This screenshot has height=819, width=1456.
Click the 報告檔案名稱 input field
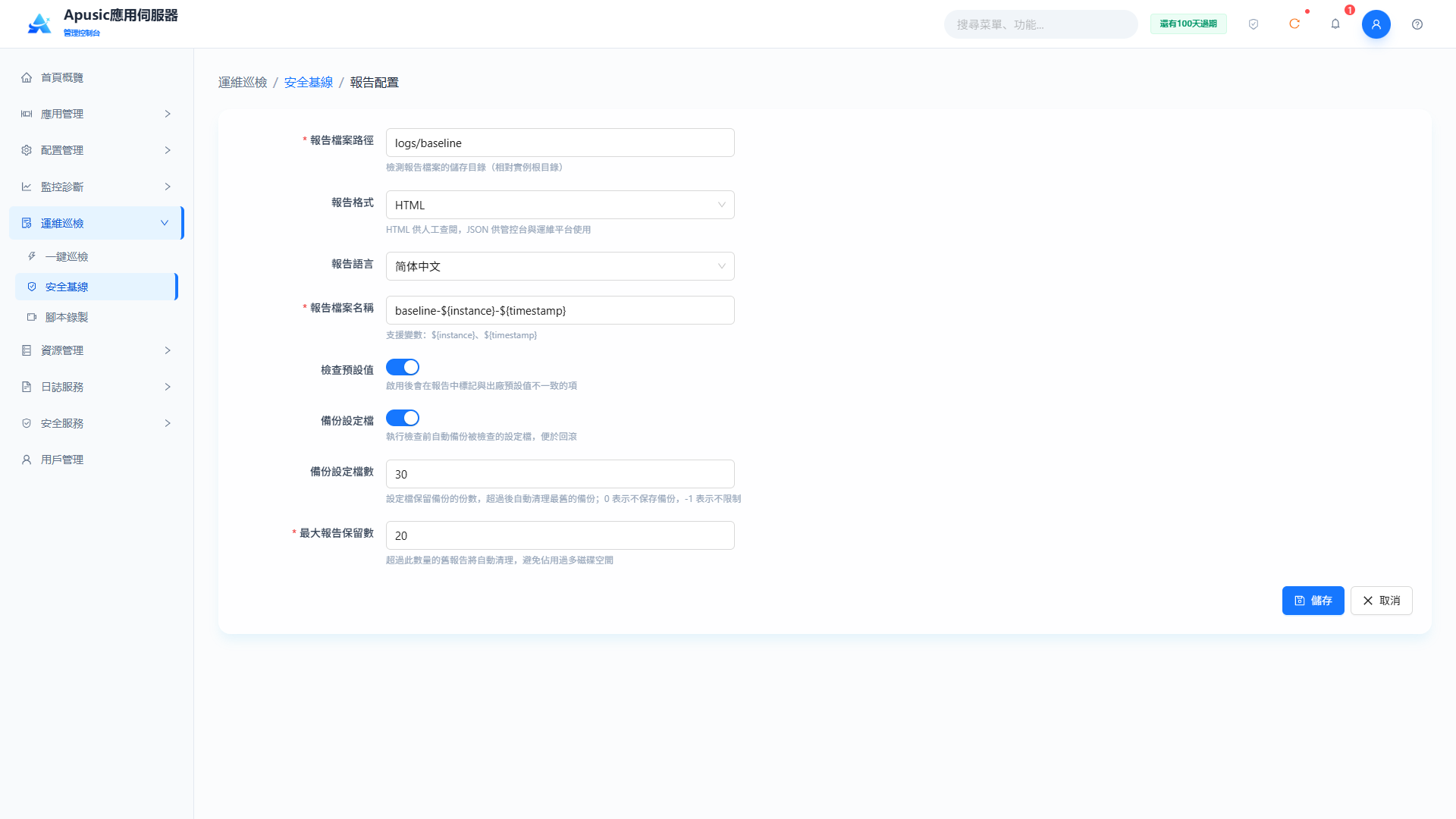(x=560, y=310)
